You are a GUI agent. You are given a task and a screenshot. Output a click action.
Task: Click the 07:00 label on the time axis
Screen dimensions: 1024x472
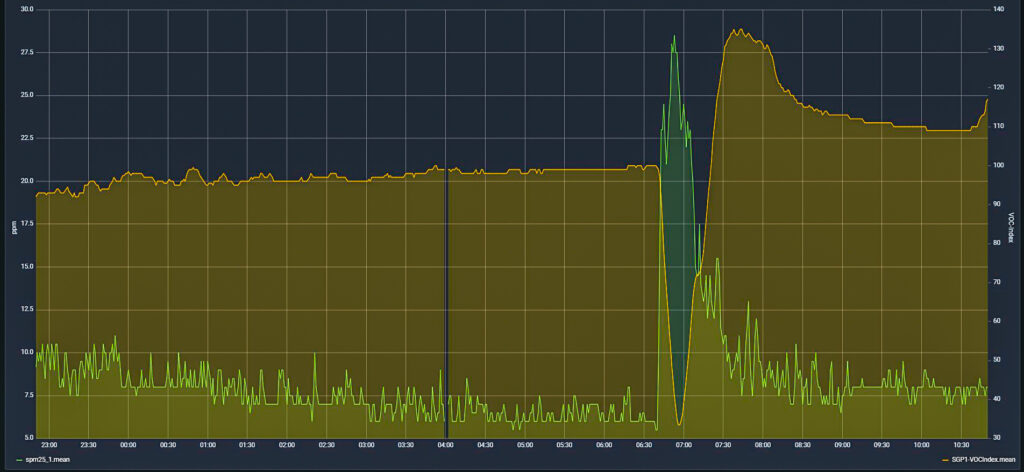pos(683,445)
